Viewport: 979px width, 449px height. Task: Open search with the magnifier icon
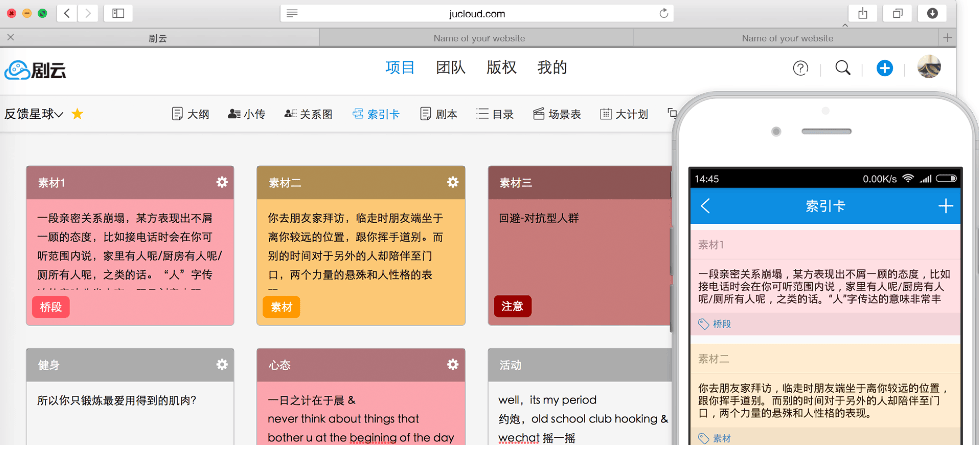(x=843, y=68)
